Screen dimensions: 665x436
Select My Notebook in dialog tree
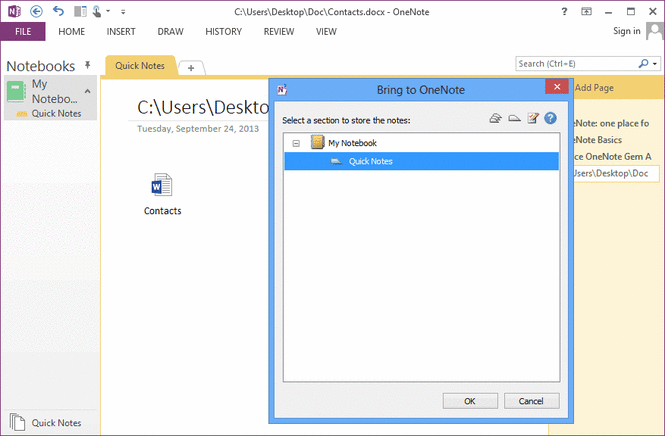pos(352,143)
